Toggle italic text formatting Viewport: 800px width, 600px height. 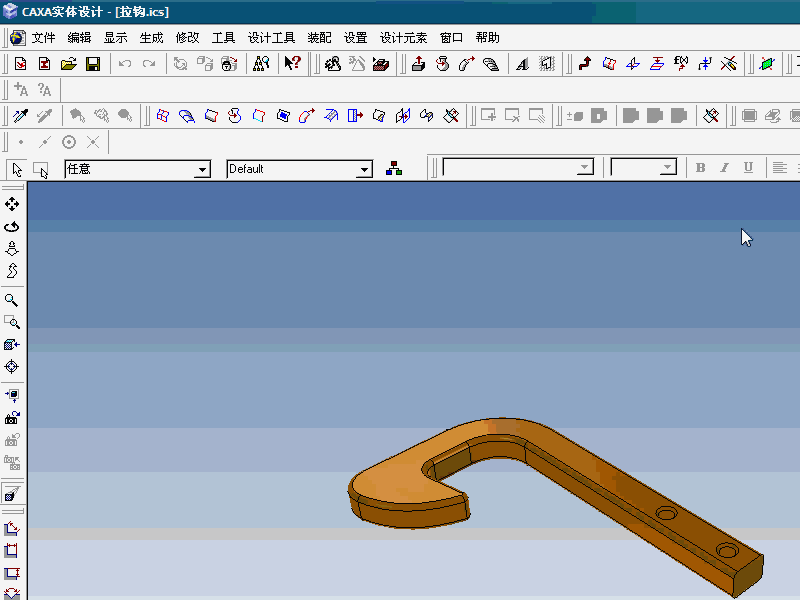coord(724,167)
